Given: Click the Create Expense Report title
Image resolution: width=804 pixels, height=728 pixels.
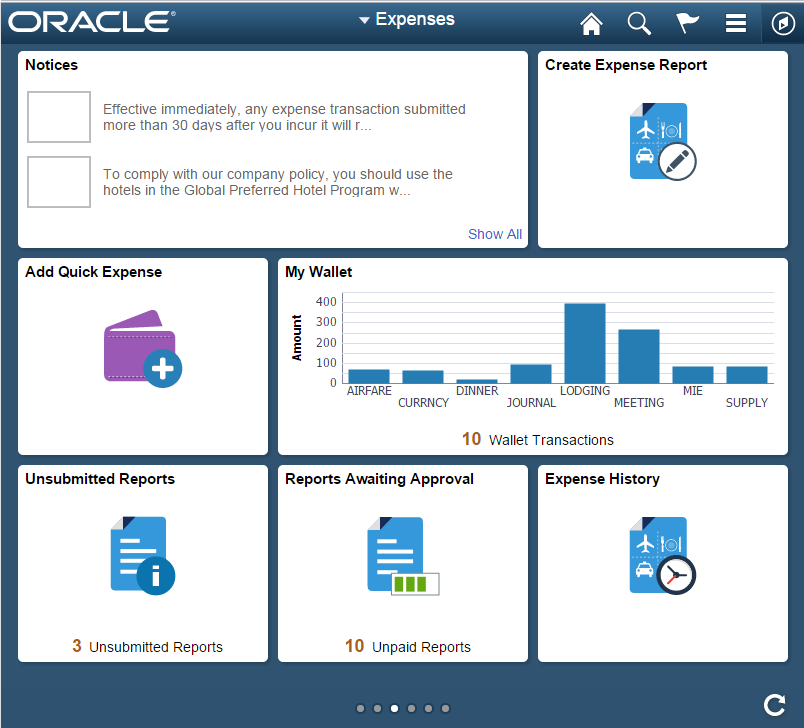Looking at the screenshot, I should (626, 65).
